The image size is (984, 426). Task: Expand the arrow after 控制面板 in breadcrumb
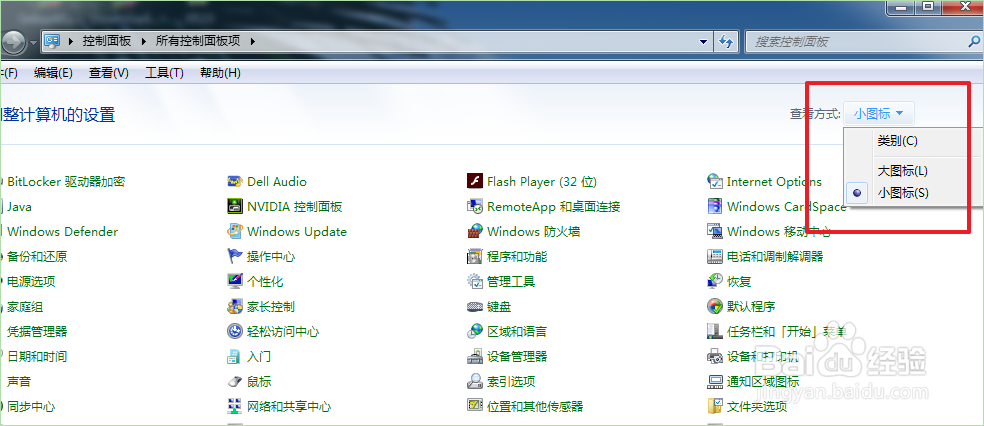[143, 41]
